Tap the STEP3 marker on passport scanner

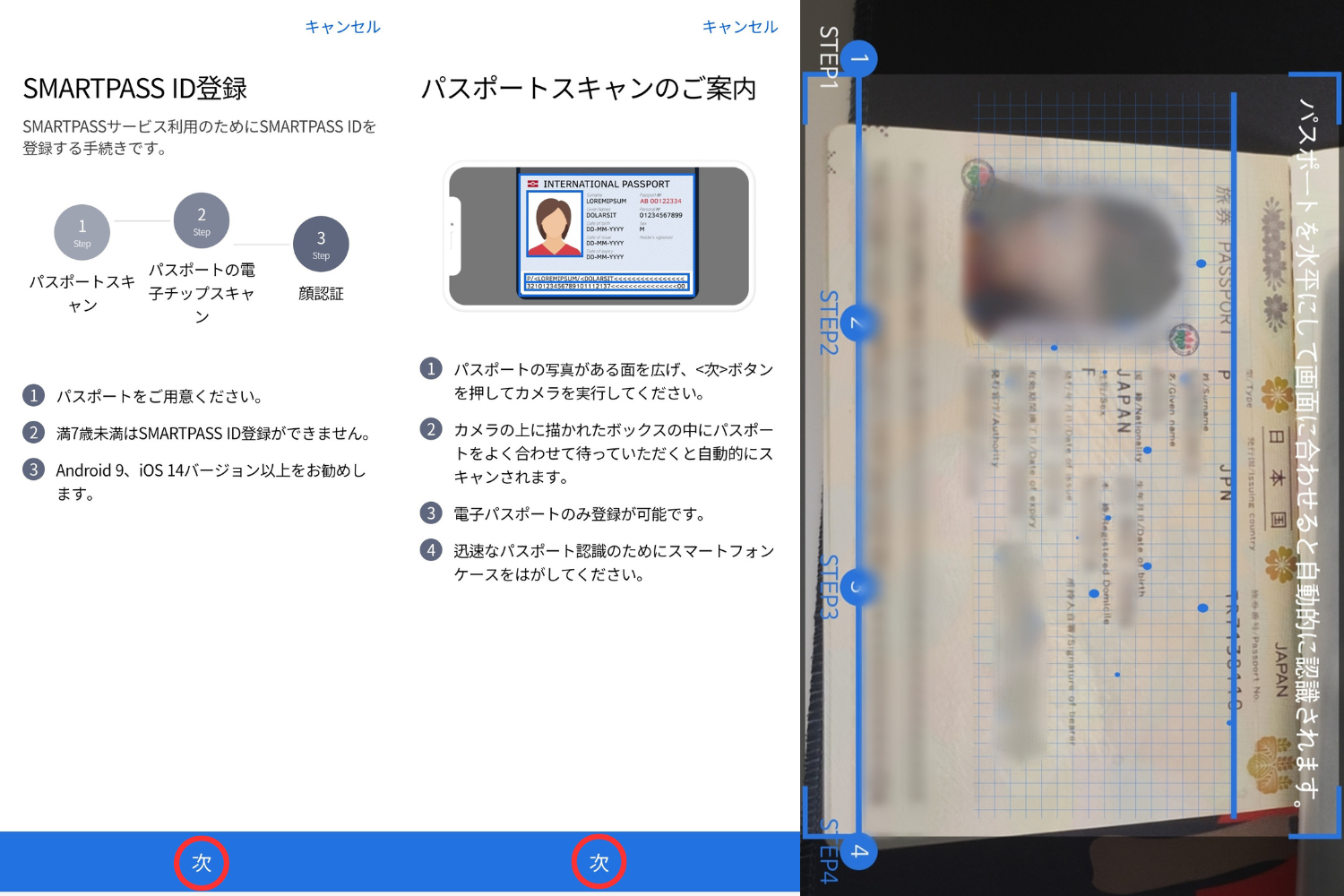point(857,587)
